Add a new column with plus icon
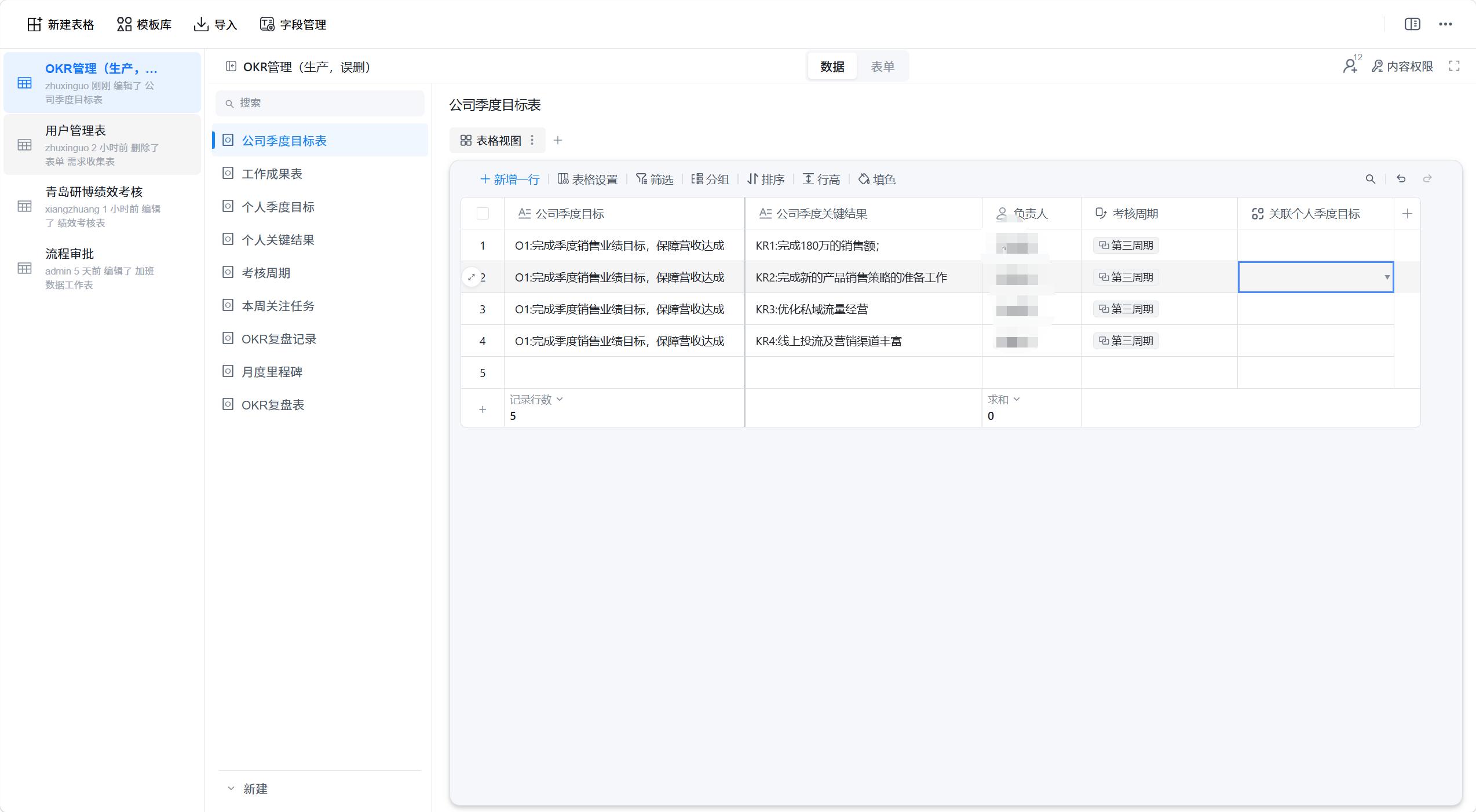 pyautogui.click(x=1407, y=214)
